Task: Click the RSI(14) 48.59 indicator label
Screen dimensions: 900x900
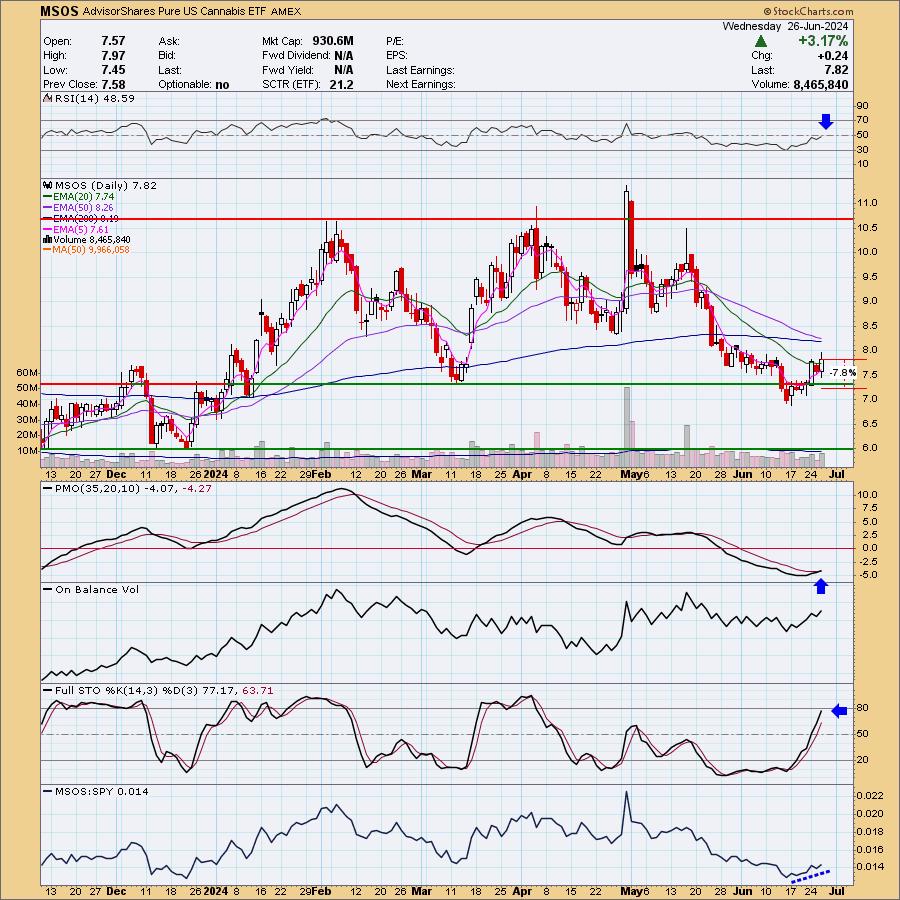Action: click(95, 99)
